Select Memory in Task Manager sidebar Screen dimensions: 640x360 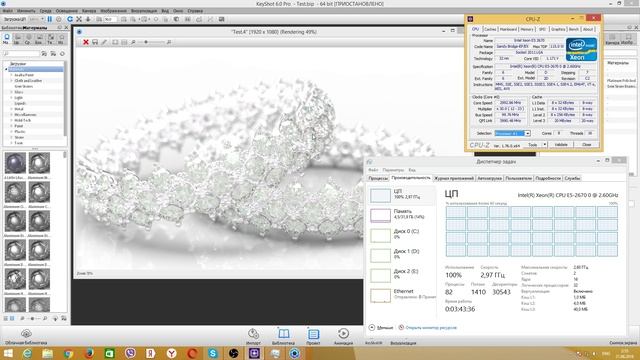(402, 215)
